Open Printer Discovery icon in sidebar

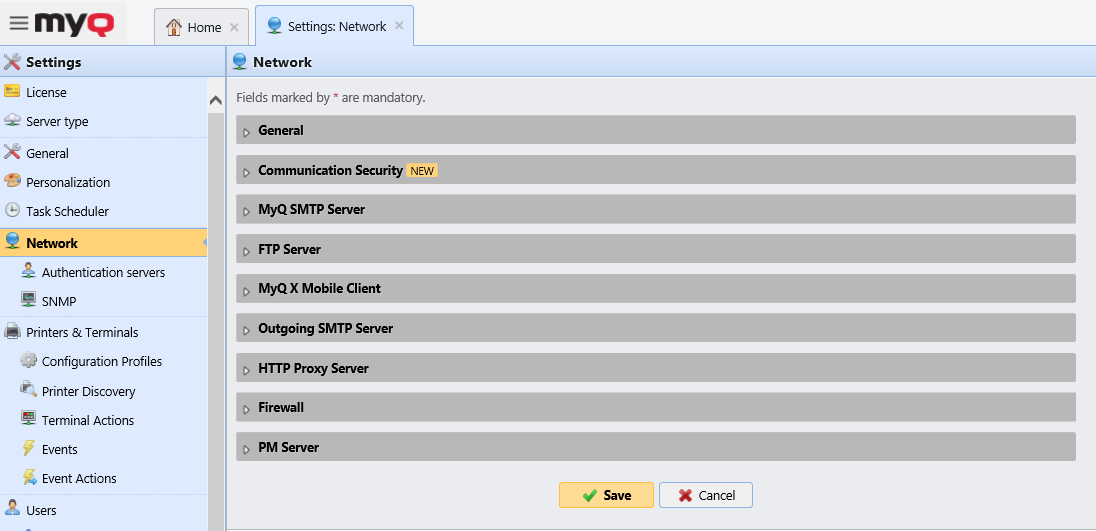point(28,391)
